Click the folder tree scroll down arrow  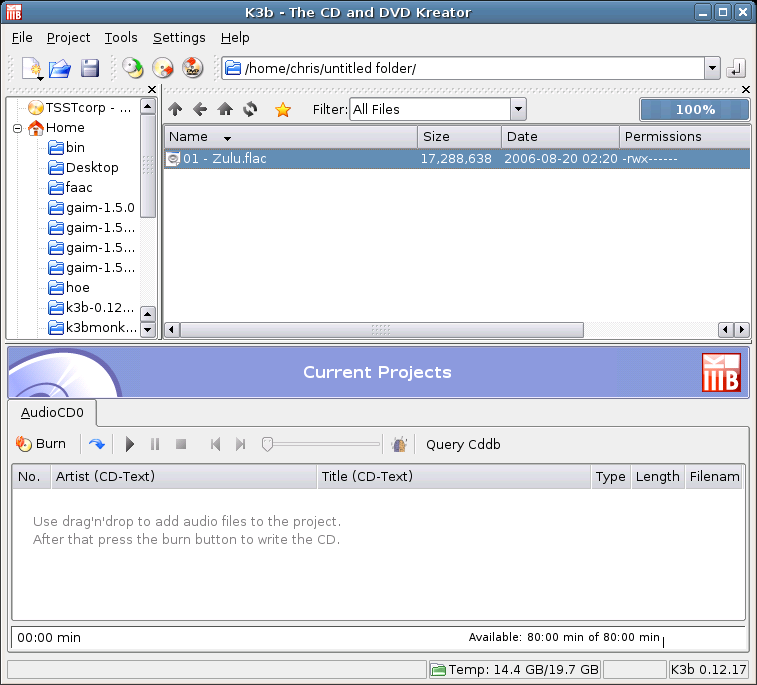coord(148,330)
